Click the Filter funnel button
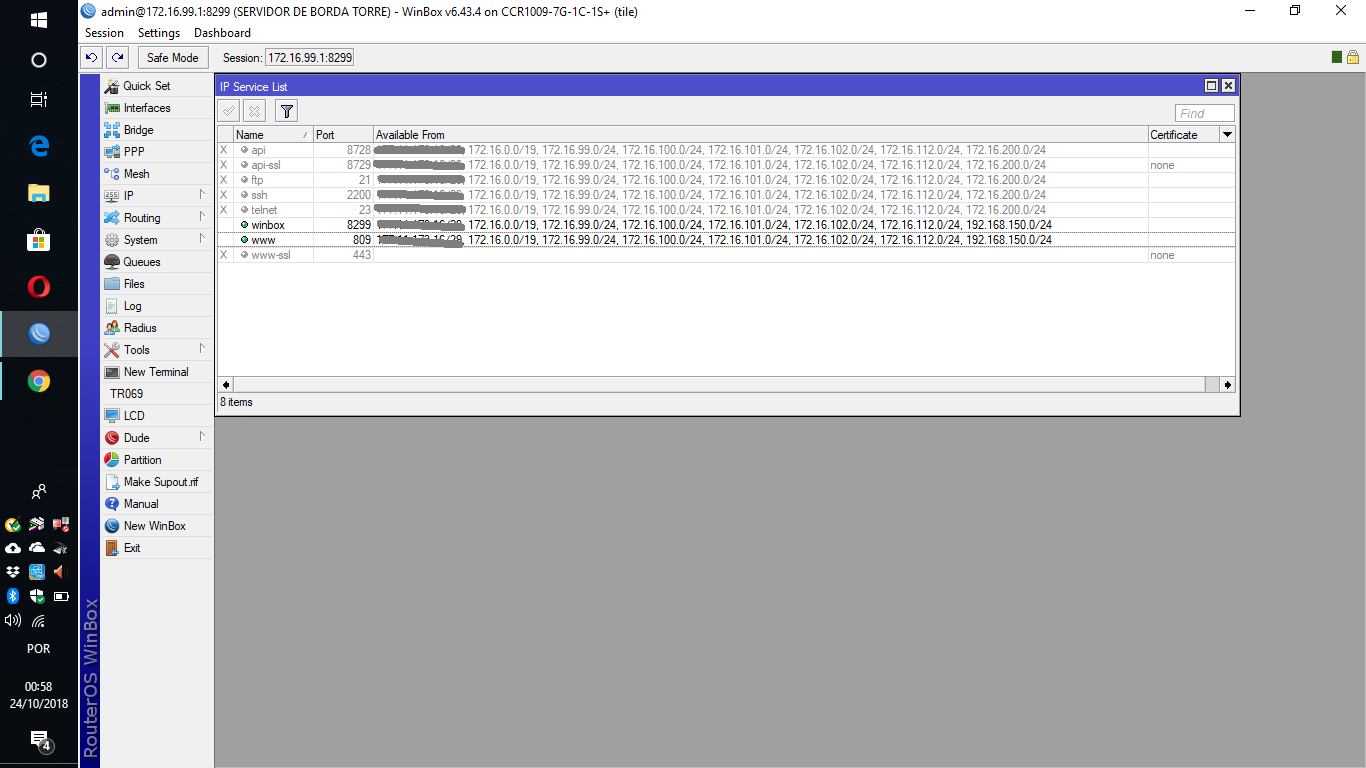Image resolution: width=1366 pixels, height=768 pixels. (x=286, y=111)
